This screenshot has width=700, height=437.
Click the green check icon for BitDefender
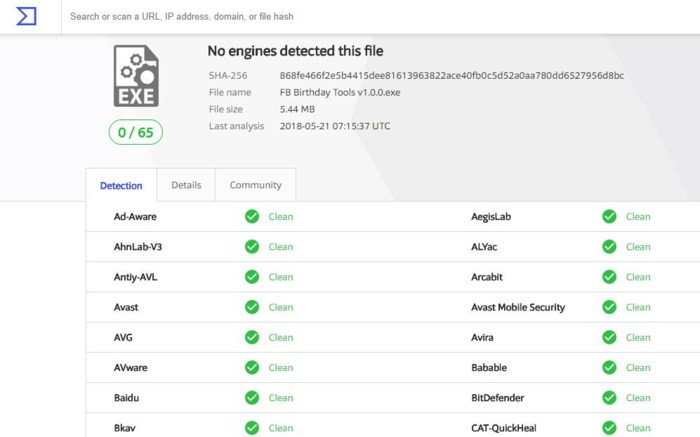point(609,398)
